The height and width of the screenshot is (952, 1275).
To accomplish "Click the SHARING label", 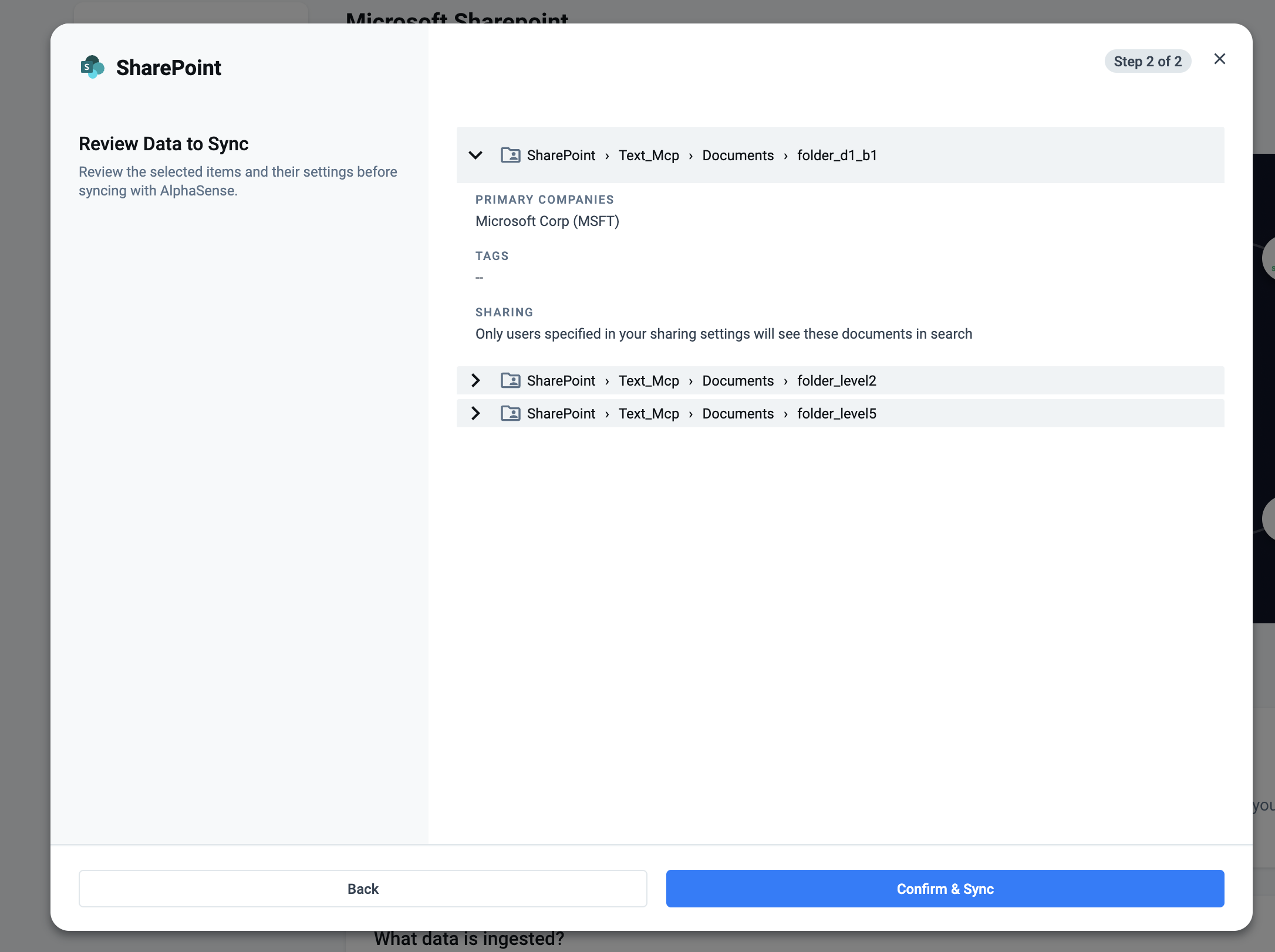I will click(504, 312).
